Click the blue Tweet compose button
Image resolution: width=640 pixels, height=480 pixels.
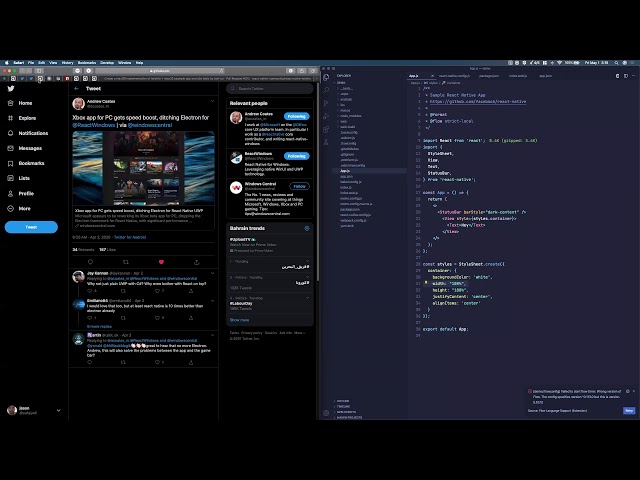31,227
